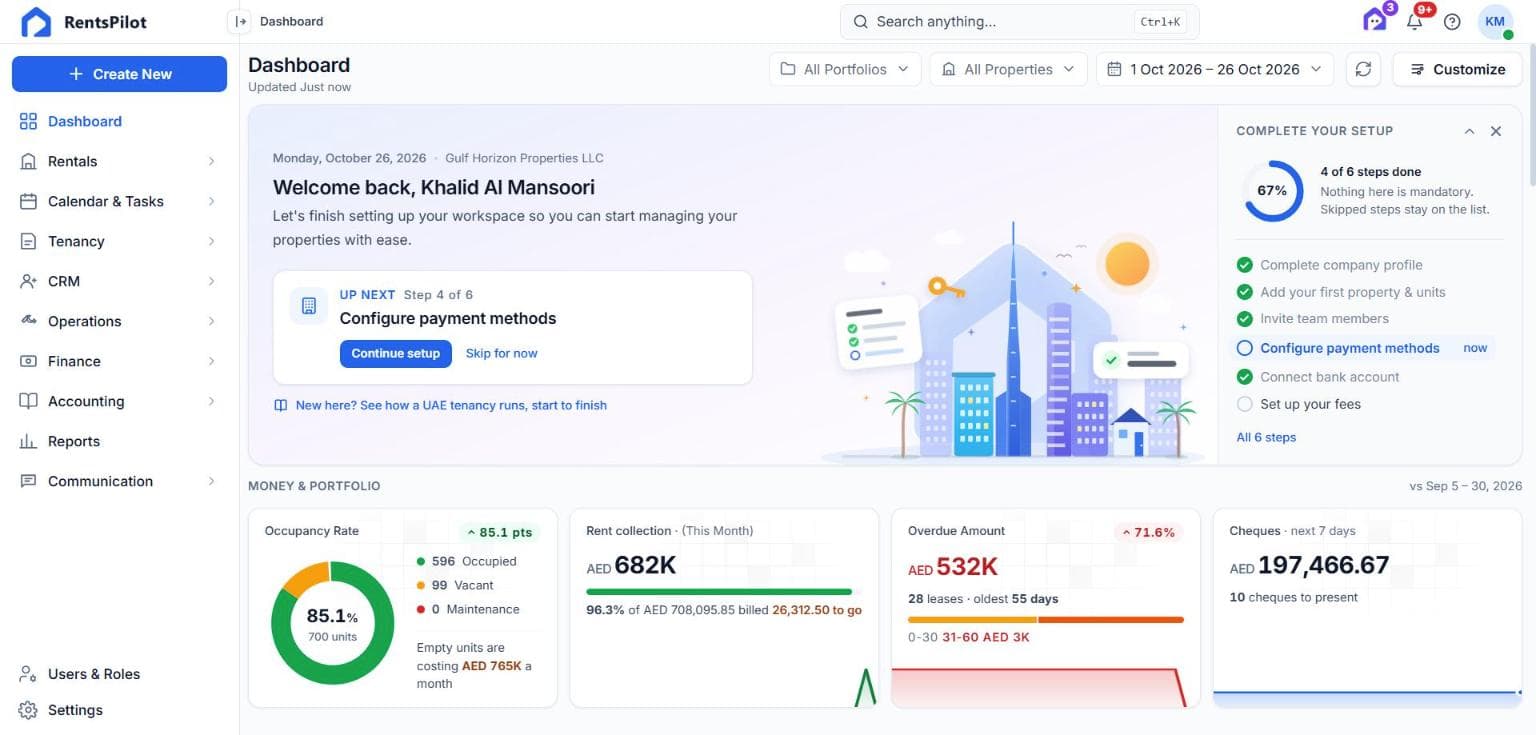Click the Users & Roles icon
Screen dimensions: 1536x735
pyautogui.click(x=28, y=674)
